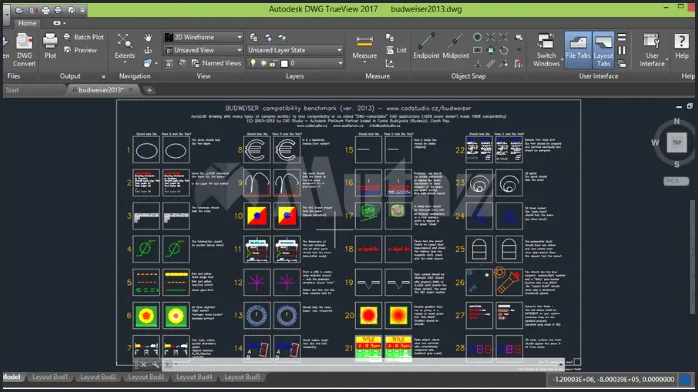
Task: Select the Orbit navigation tool
Action: click(148, 50)
